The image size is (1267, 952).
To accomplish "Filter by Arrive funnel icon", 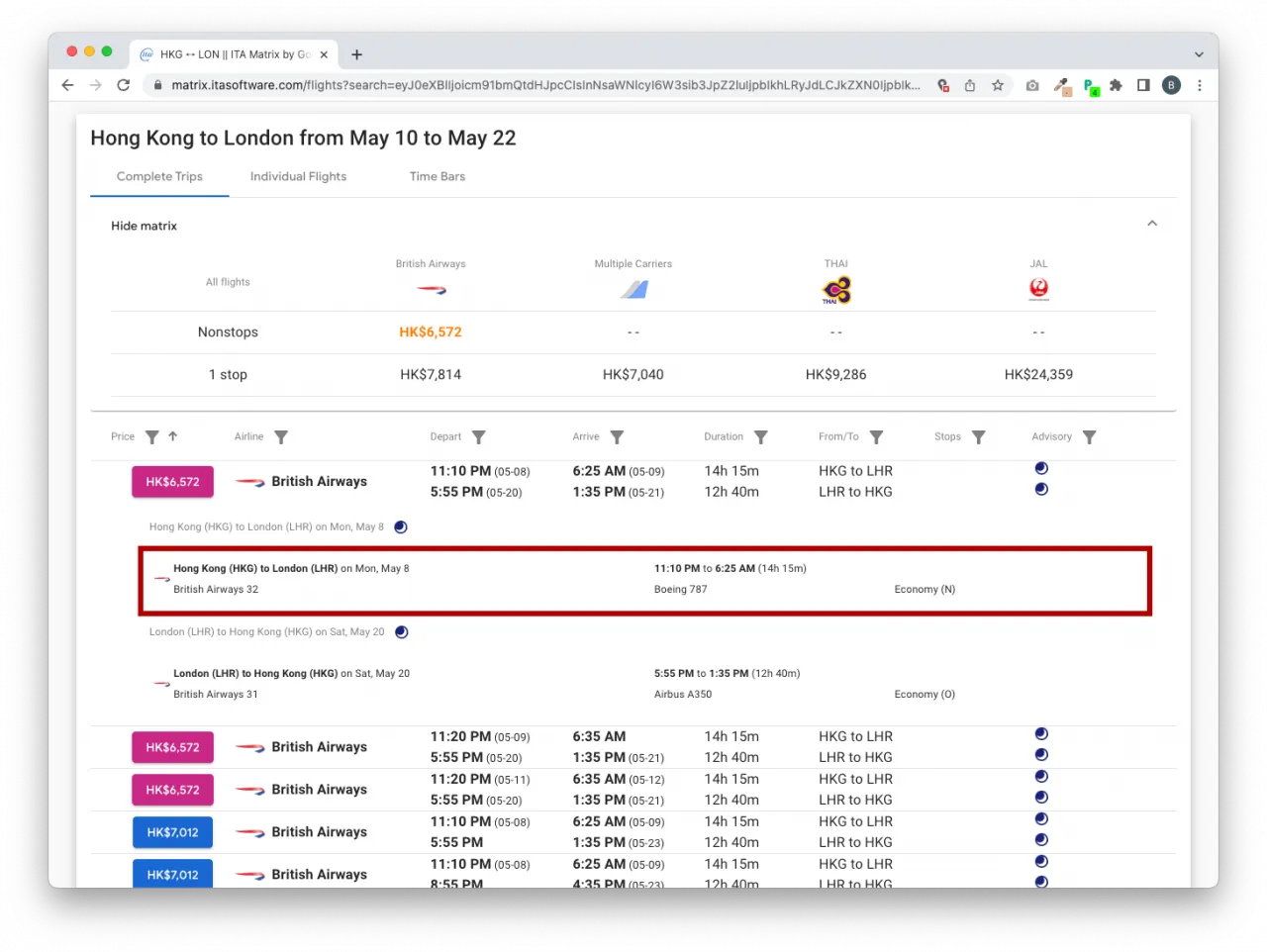I will [x=617, y=437].
